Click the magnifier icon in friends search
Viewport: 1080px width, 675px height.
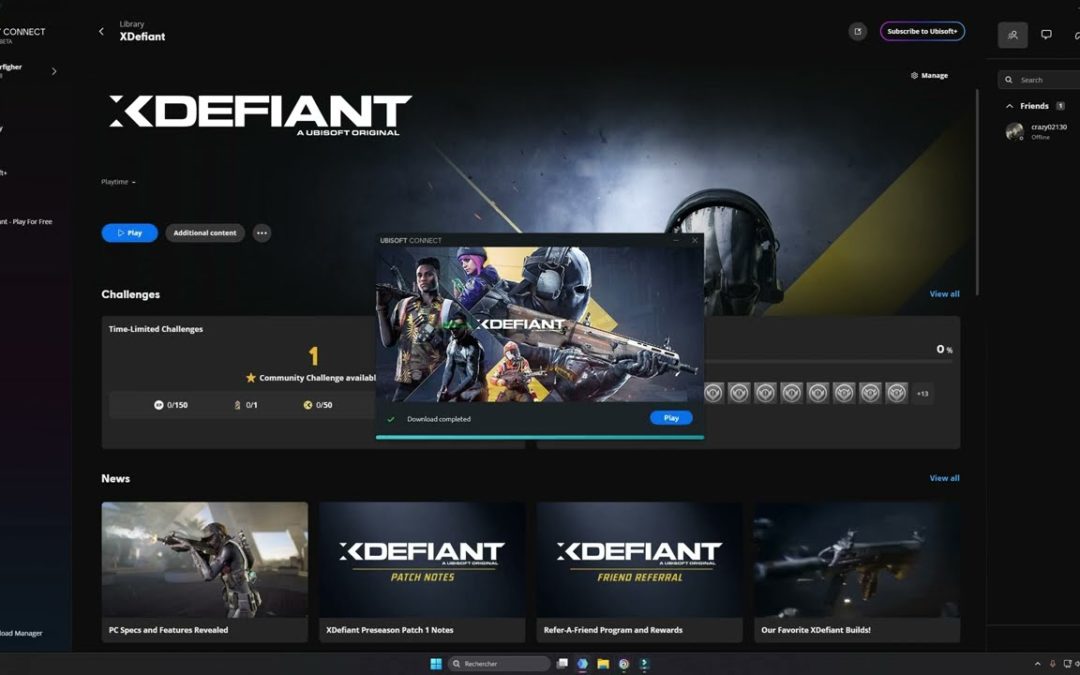pyautogui.click(x=1008, y=80)
